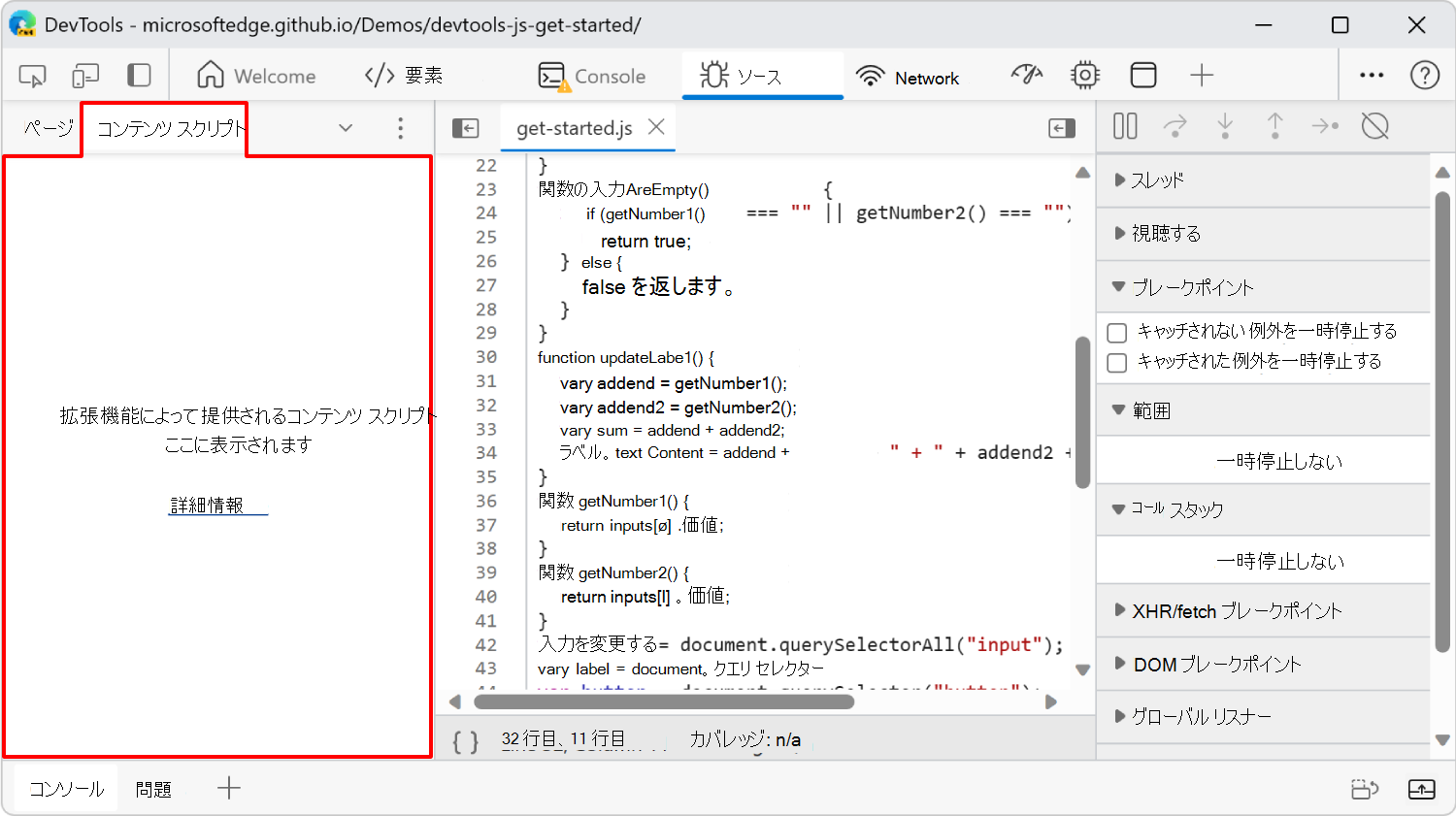Click the pretty print braces icon

click(466, 741)
